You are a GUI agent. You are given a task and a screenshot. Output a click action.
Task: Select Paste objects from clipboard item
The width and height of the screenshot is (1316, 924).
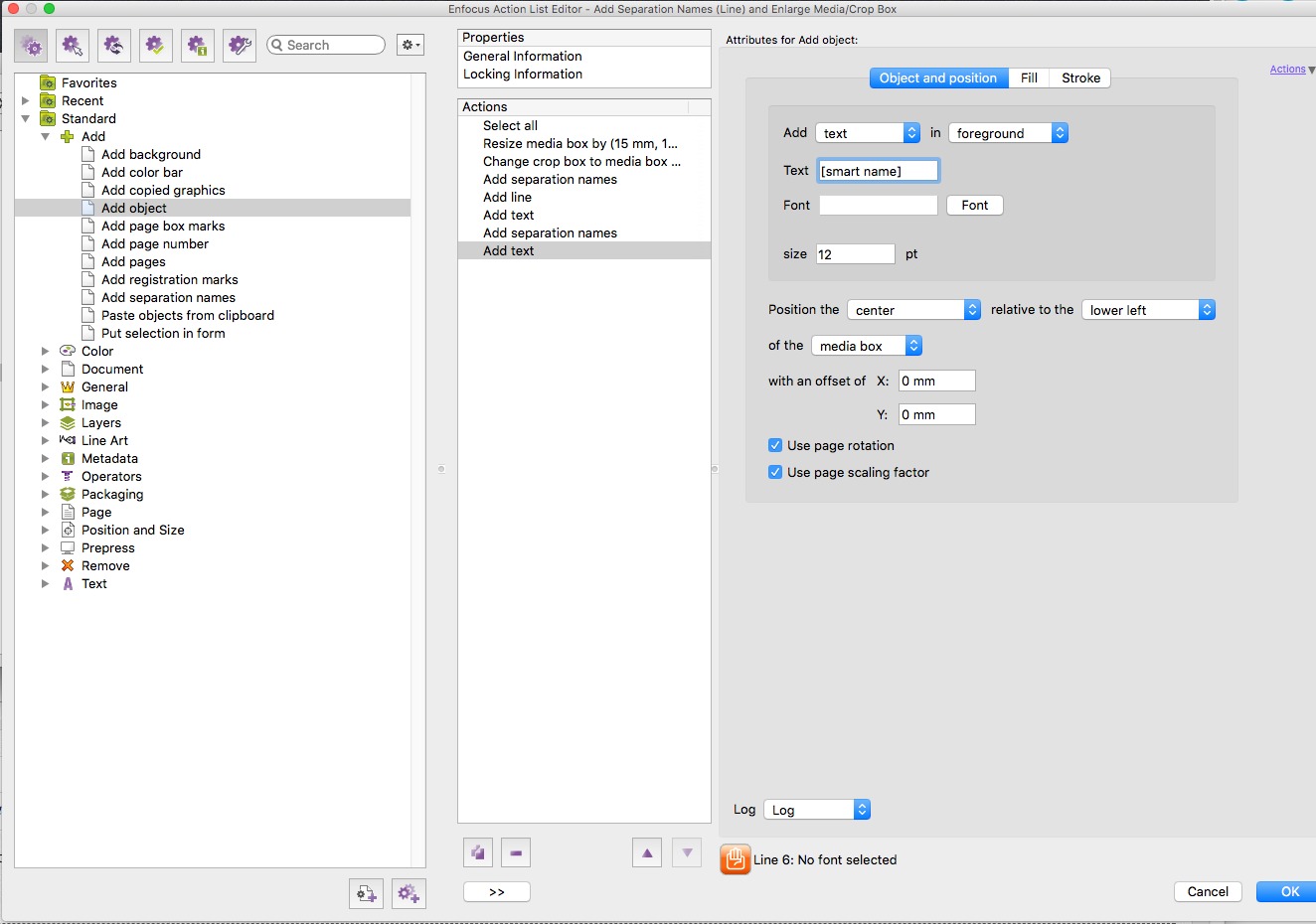point(188,315)
